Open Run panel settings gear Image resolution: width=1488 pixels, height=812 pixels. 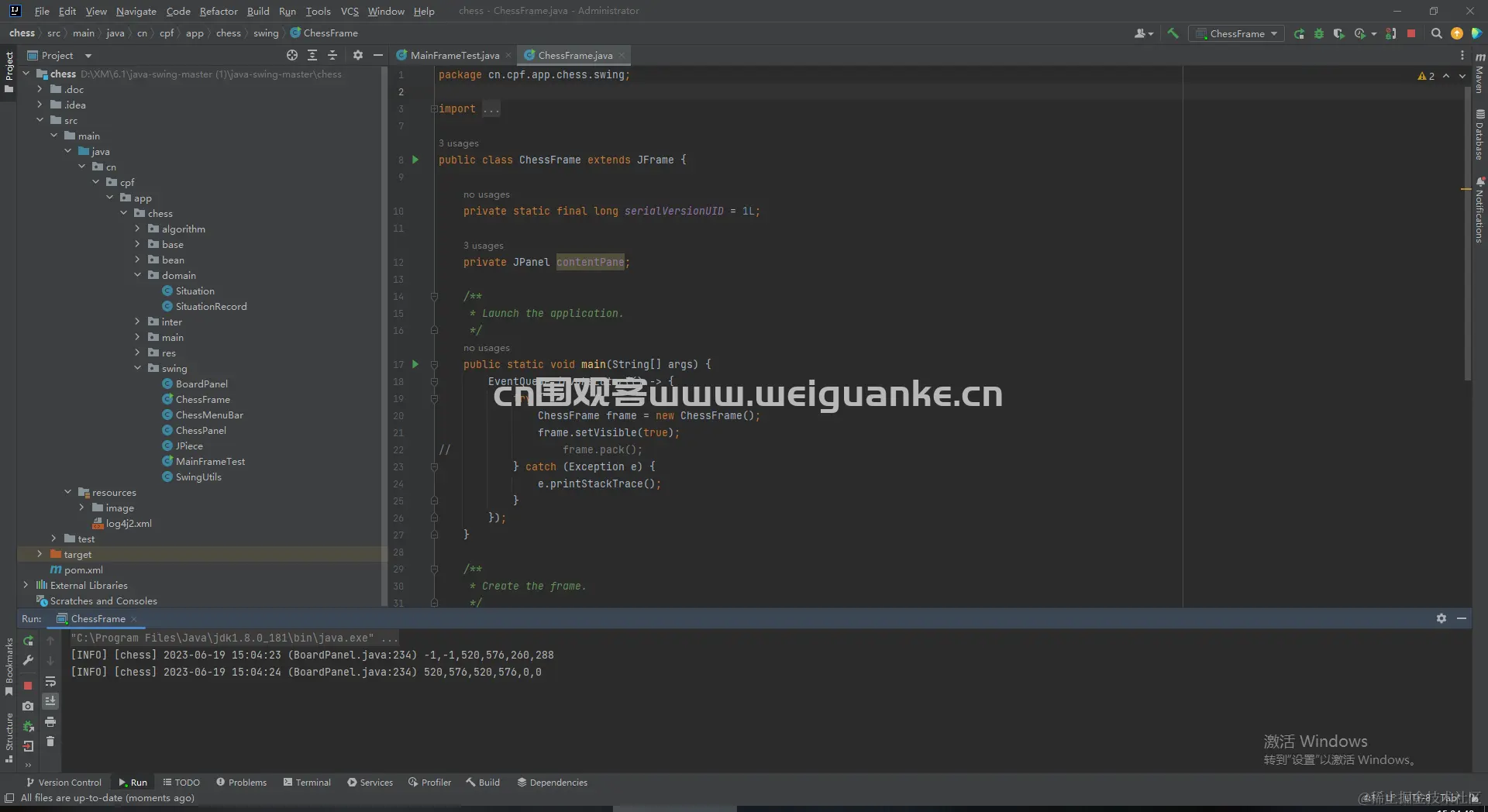(1441, 618)
